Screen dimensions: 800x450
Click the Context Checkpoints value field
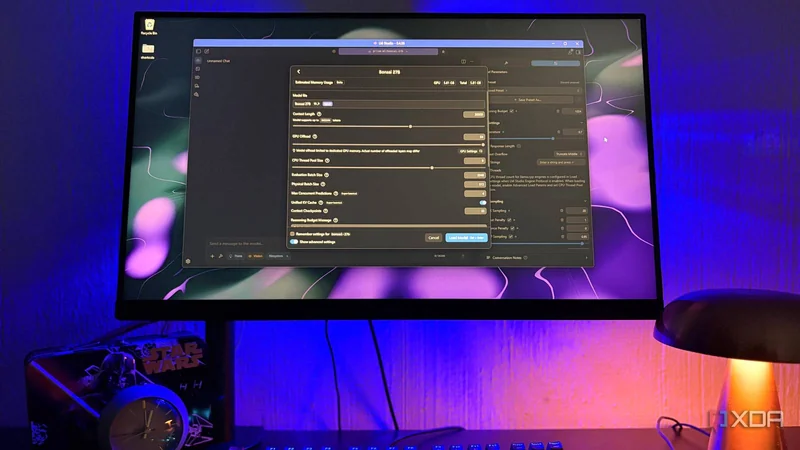pos(474,211)
